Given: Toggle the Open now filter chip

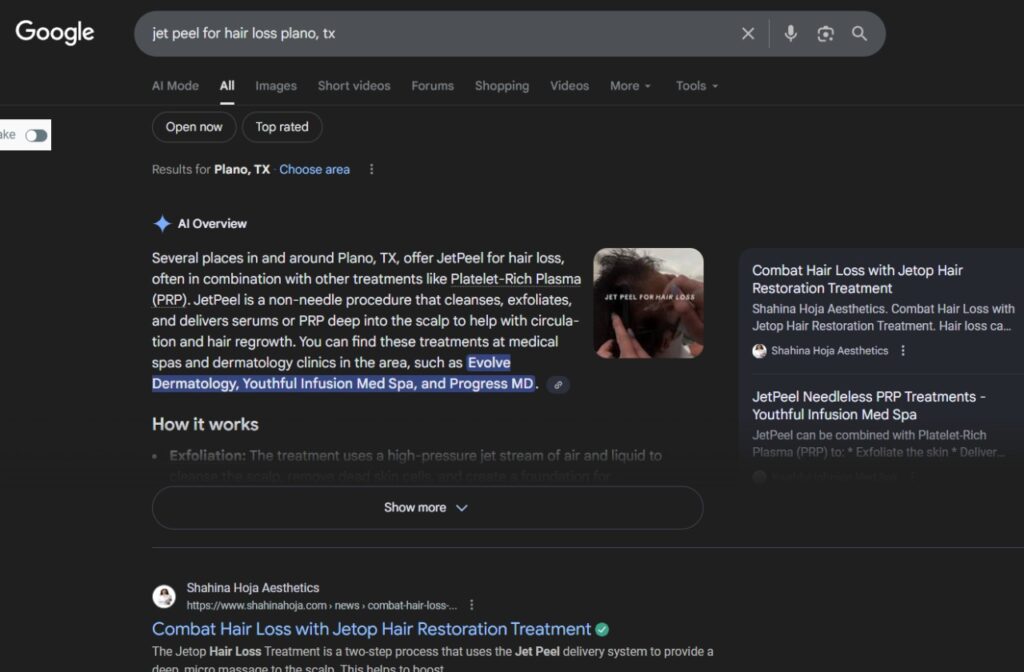Looking at the screenshot, I should tap(194, 127).
